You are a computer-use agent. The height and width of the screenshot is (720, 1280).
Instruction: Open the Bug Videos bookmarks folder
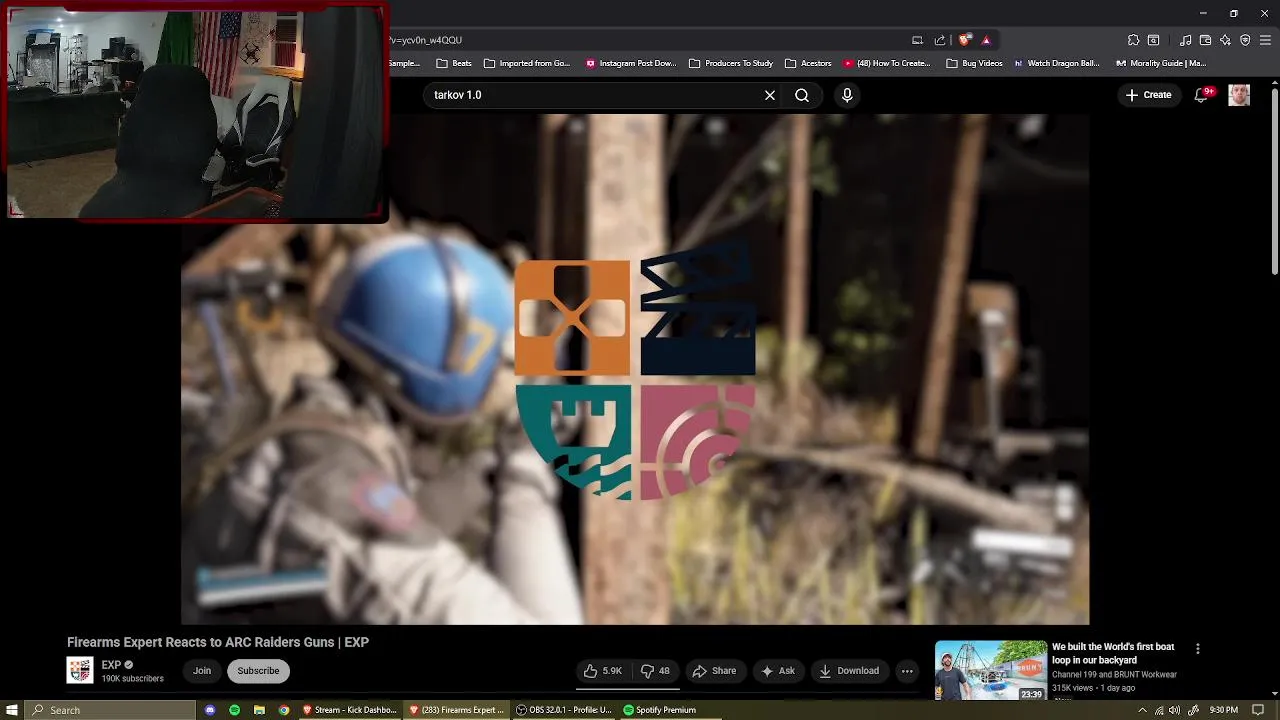click(x=974, y=63)
